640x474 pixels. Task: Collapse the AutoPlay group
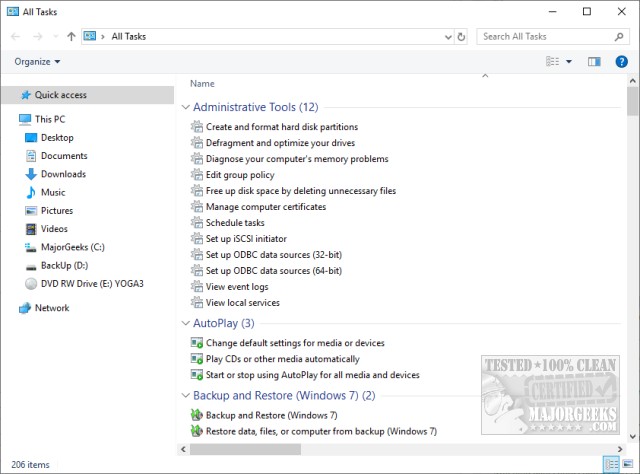tap(184, 323)
